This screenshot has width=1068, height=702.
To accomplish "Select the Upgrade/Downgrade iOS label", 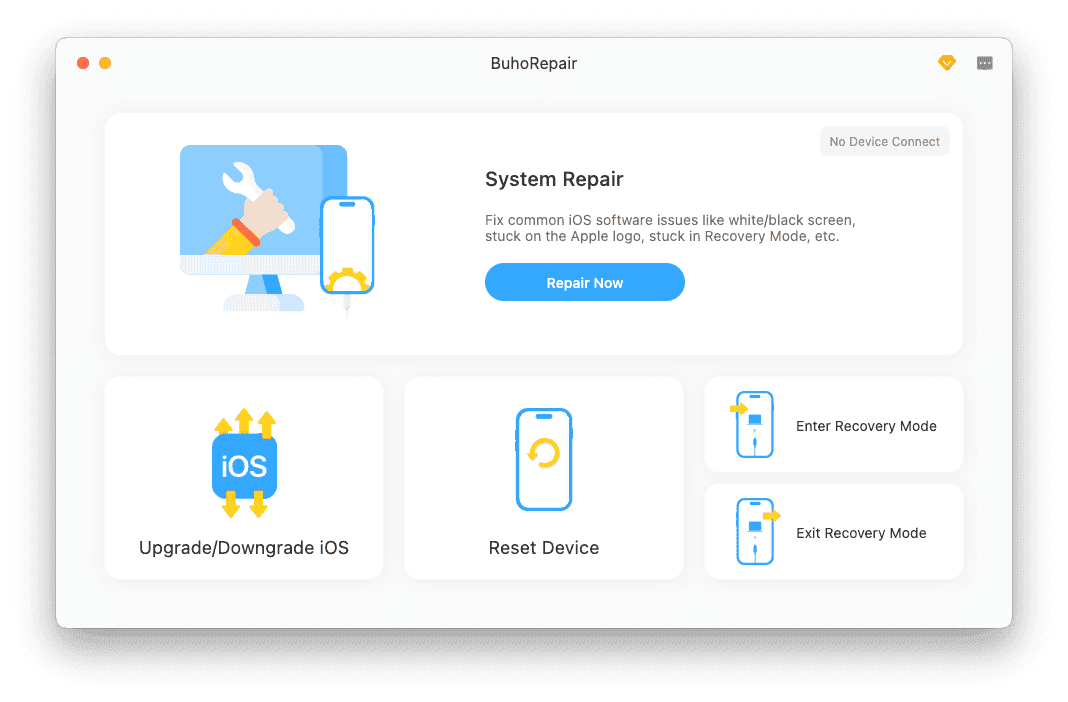I will (244, 548).
